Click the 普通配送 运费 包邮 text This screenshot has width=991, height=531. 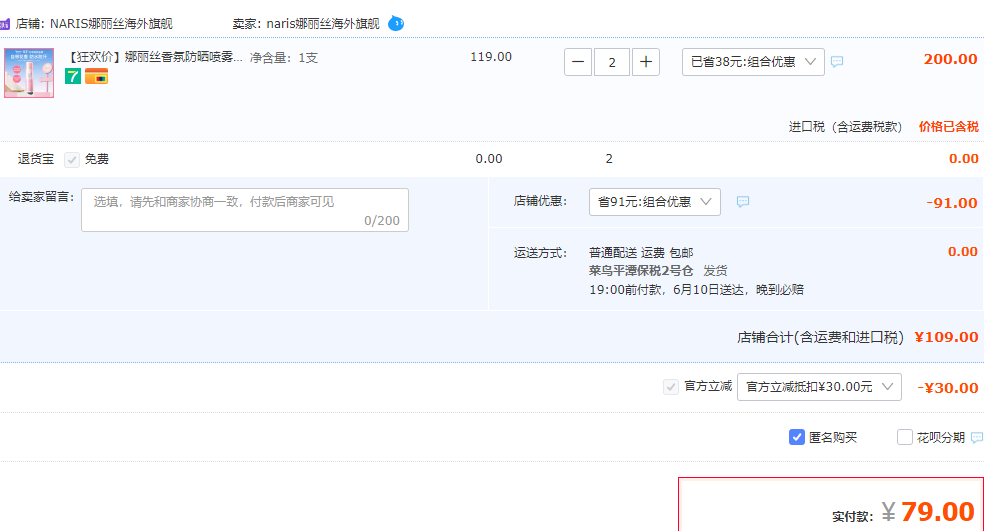point(641,253)
